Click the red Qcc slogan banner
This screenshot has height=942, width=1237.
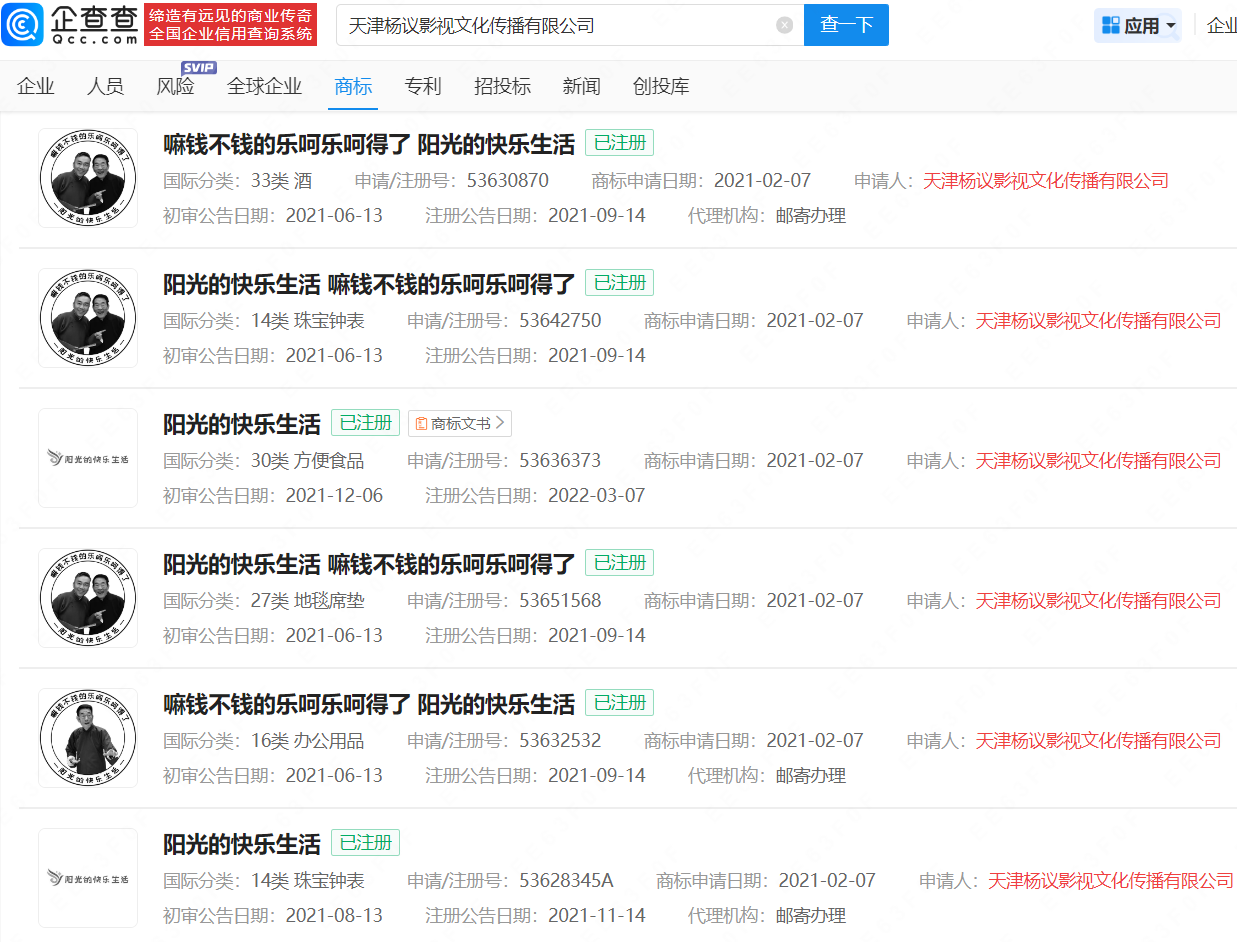231,25
